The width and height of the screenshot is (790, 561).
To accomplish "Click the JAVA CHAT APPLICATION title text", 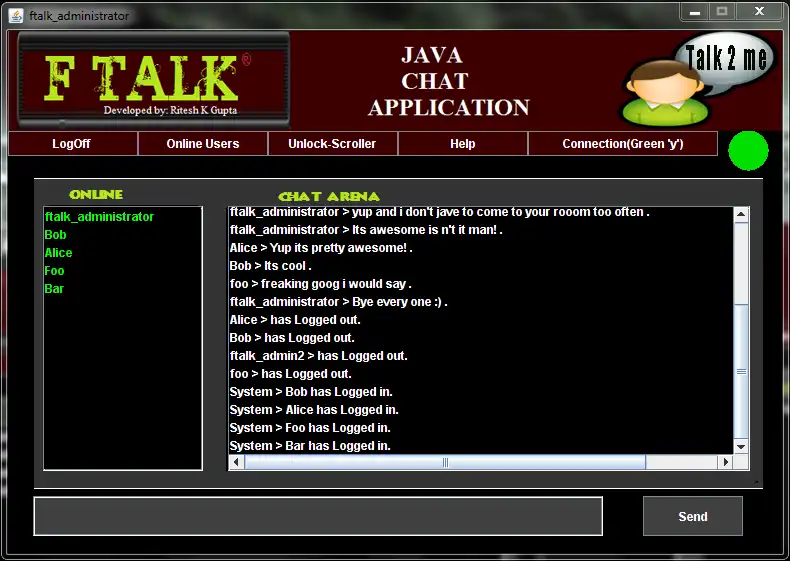I will [449, 82].
